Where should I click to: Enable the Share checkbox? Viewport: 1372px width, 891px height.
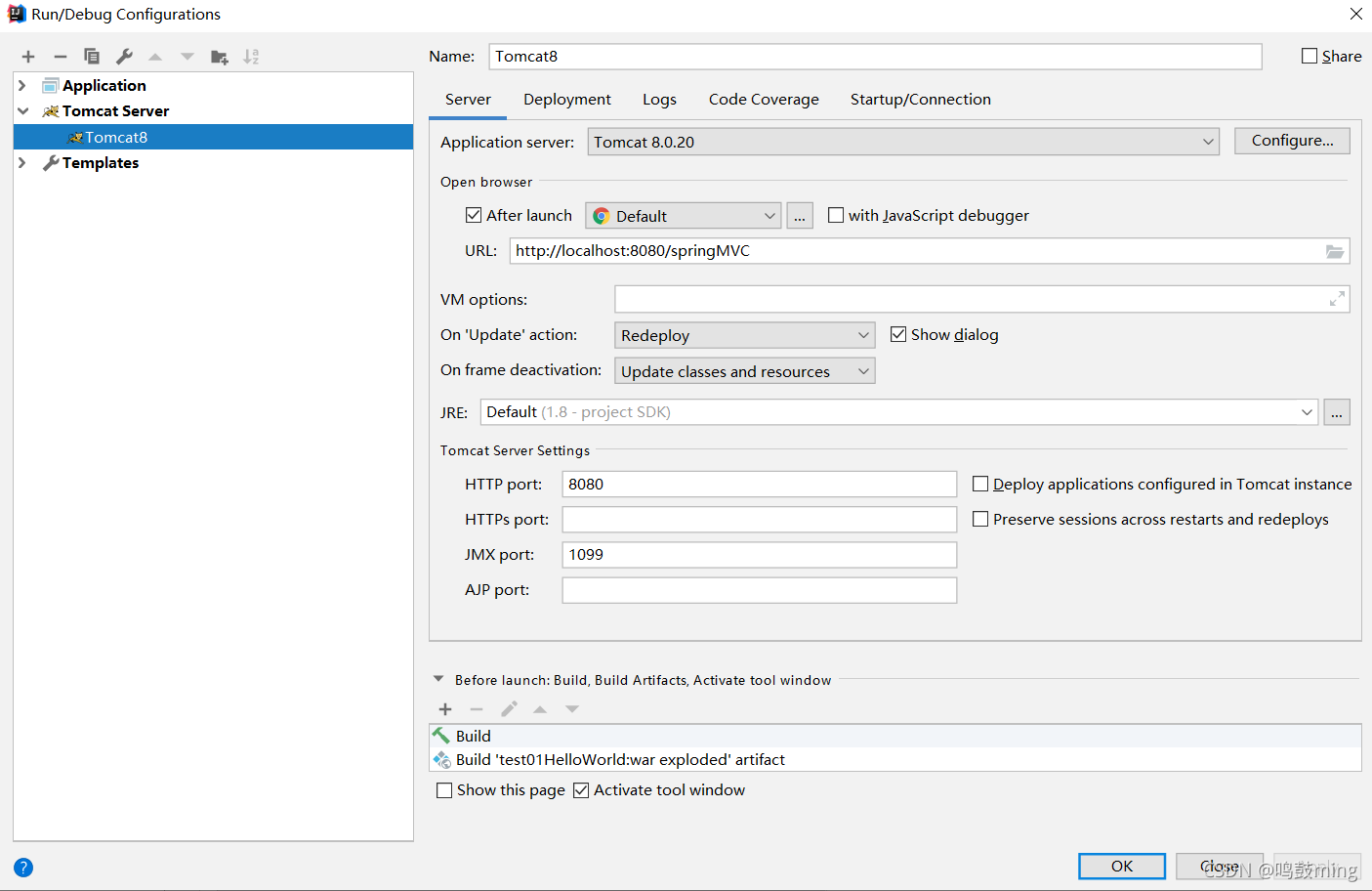[x=1310, y=56]
